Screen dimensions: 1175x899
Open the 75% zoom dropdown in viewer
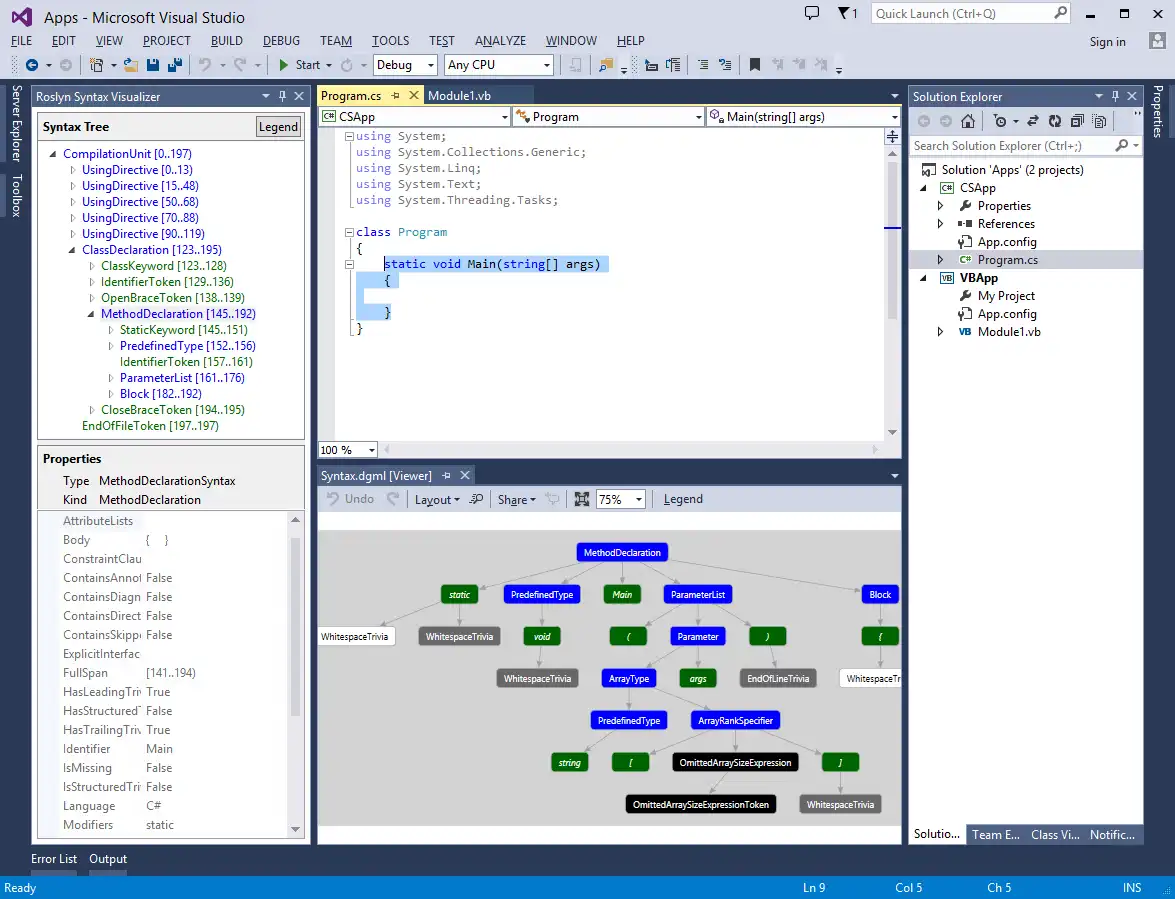click(638, 499)
